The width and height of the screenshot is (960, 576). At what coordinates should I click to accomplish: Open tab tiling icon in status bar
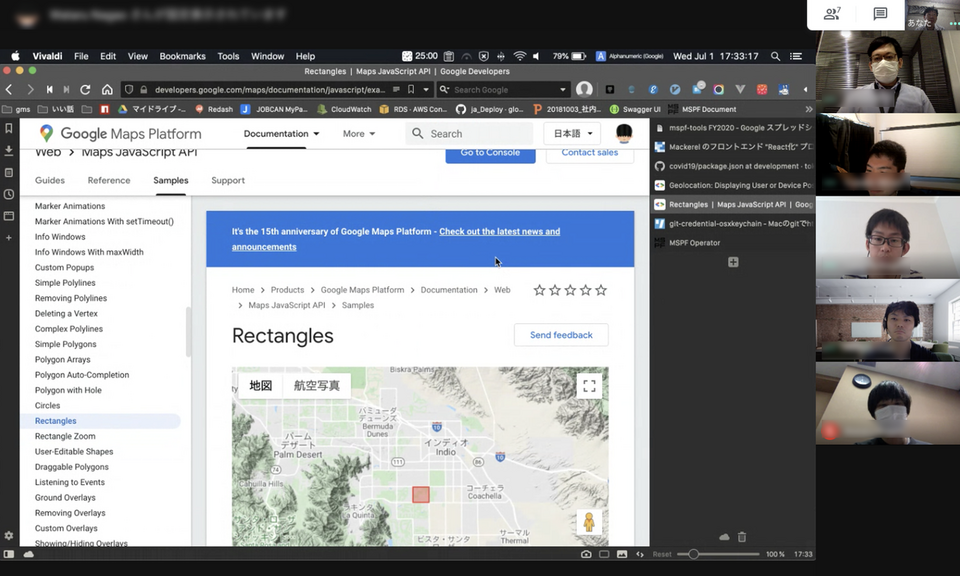point(604,554)
